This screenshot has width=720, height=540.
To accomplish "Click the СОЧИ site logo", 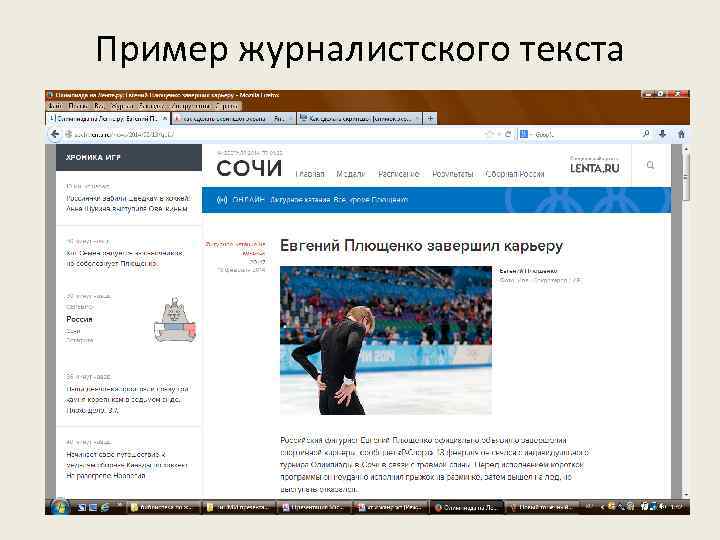I will point(249,168).
